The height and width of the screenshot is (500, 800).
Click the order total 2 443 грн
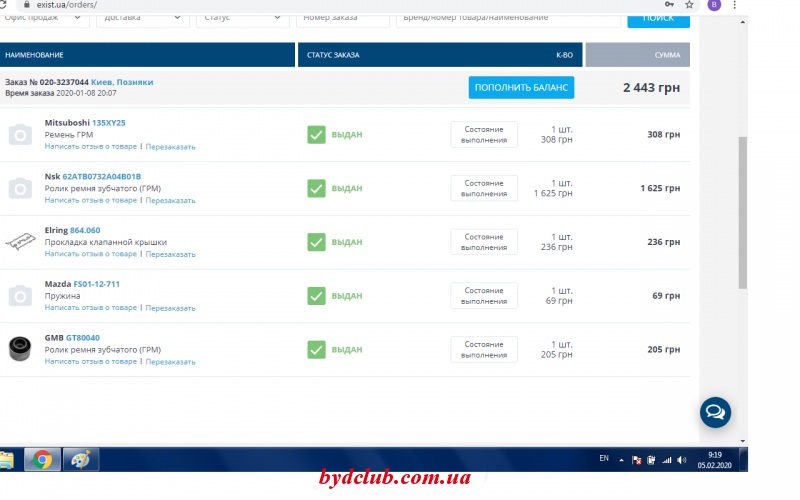click(652, 88)
